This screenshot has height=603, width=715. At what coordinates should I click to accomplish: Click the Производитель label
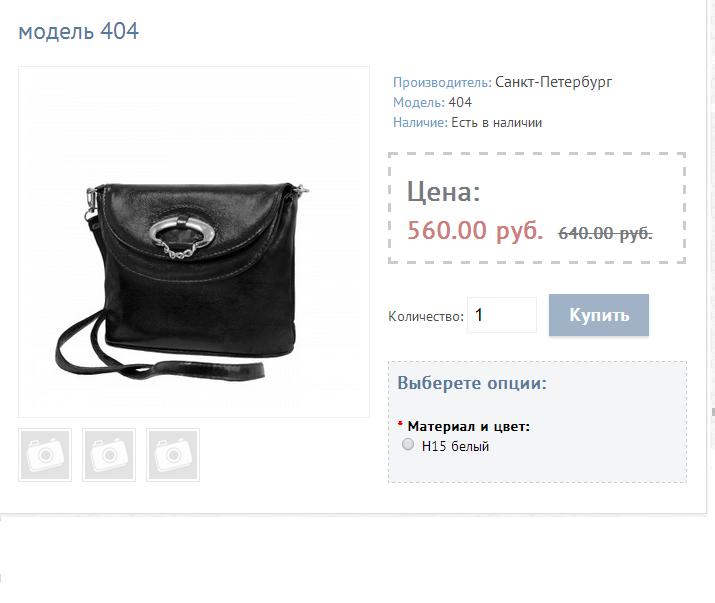442,83
